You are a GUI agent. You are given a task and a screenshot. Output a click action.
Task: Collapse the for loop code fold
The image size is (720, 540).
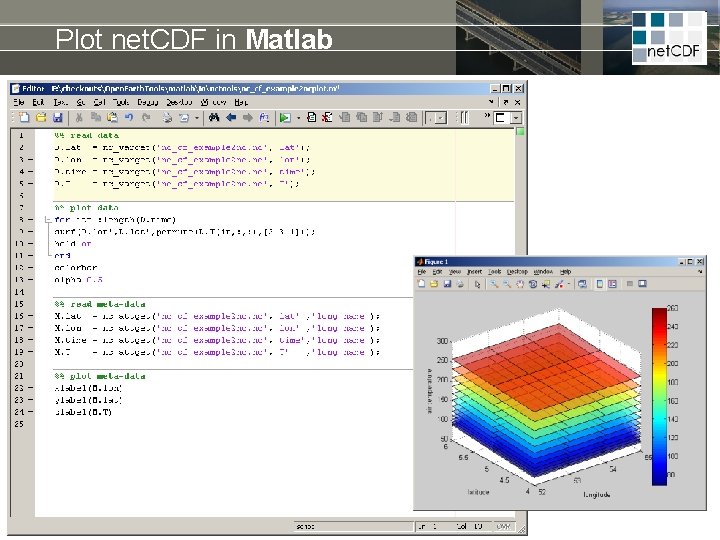click(x=47, y=220)
